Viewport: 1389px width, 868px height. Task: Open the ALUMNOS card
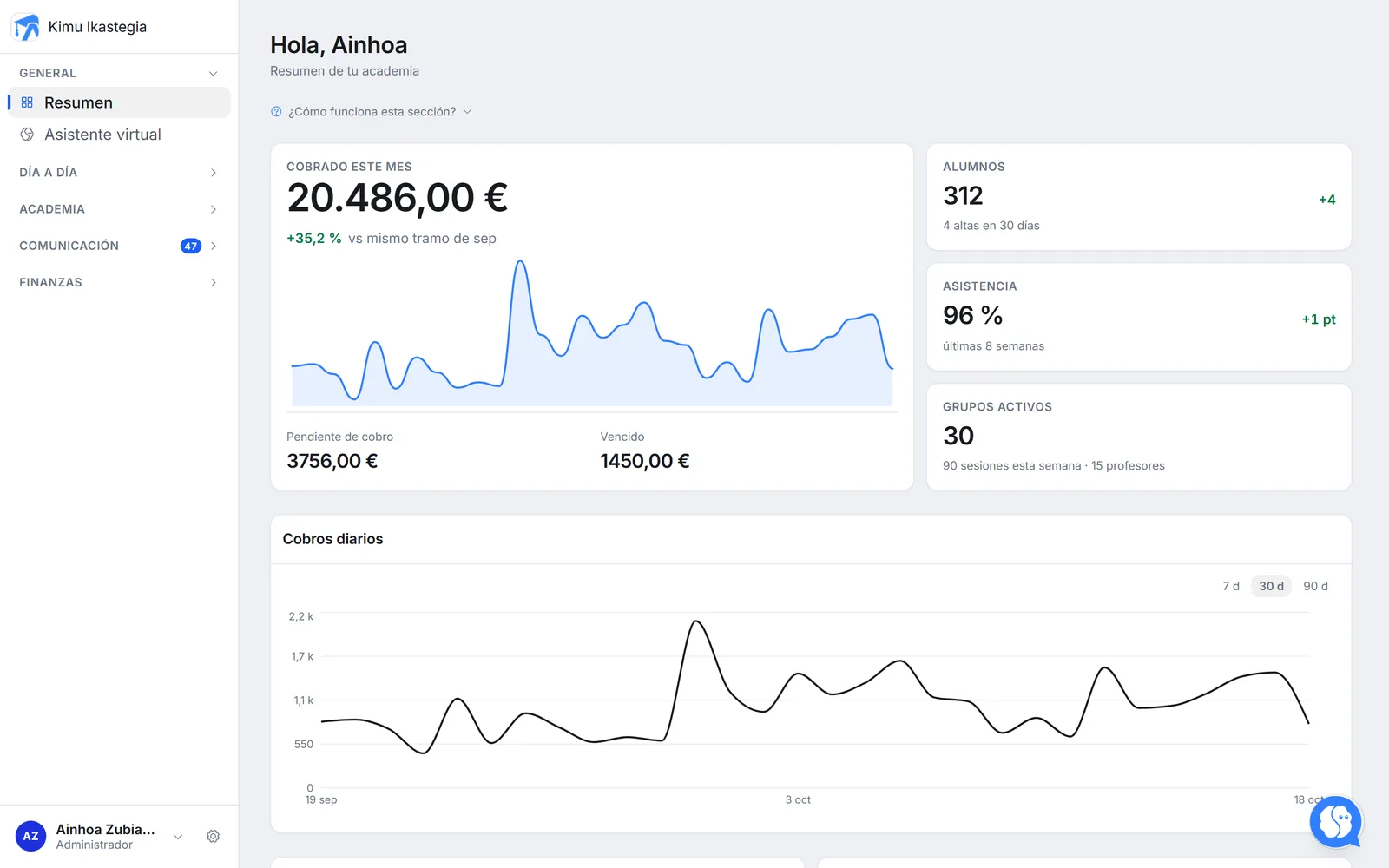[x=1139, y=197]
